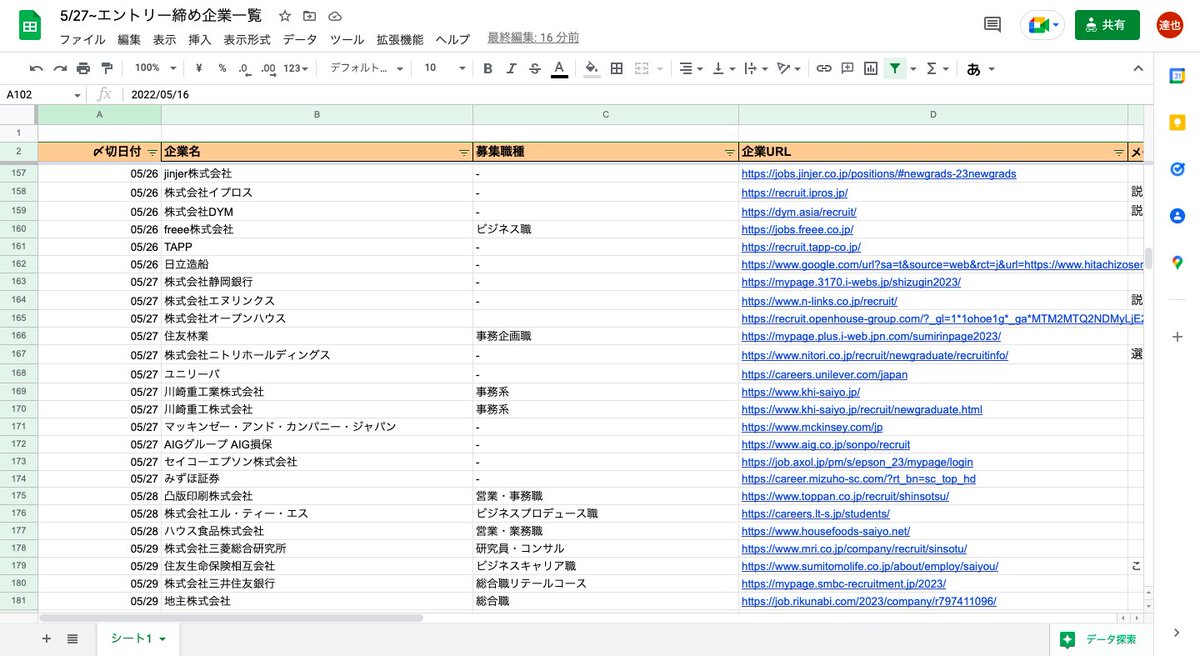Open horizontal align dropdown
The height and width of the screenshot is (656, 1200).
(691, 68)
